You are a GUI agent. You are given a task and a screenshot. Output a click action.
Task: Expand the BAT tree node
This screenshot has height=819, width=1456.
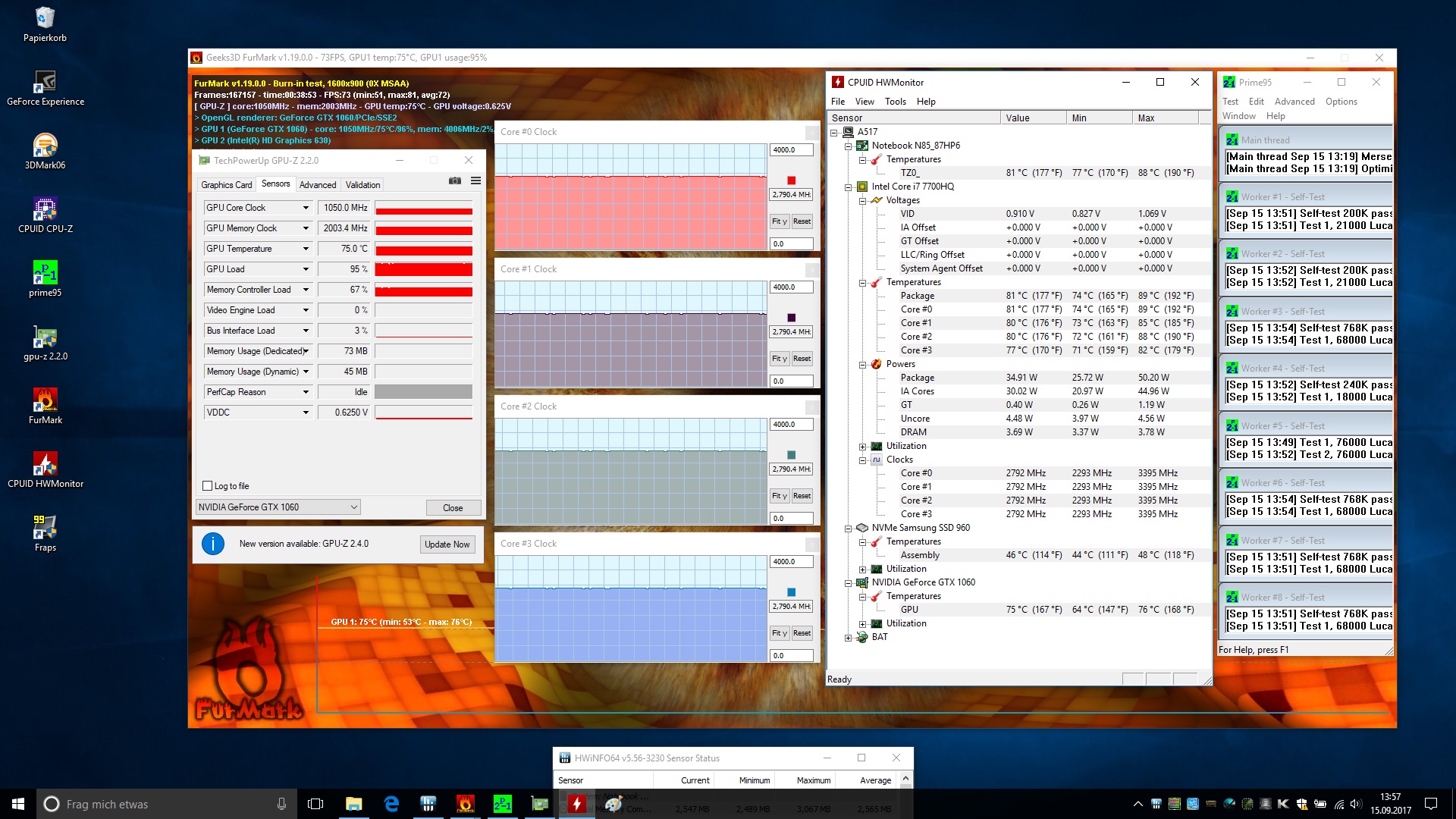[849, 638]
